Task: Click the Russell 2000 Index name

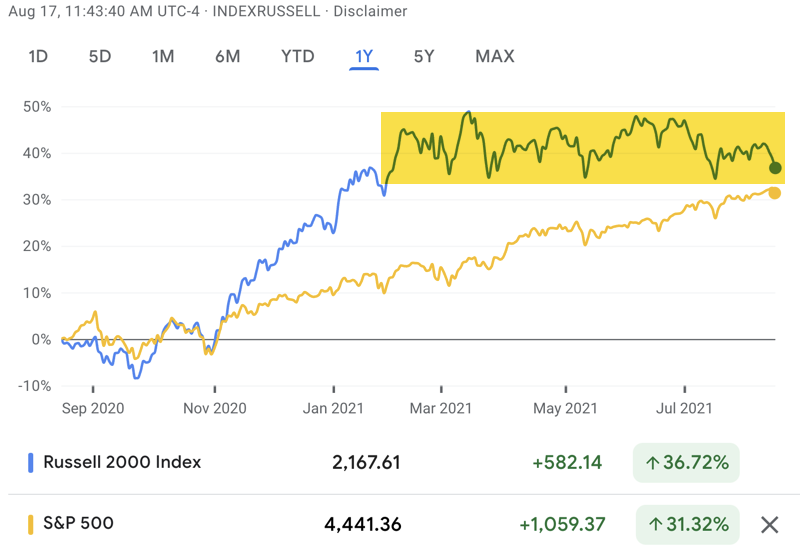Action: tap(121, 462)
